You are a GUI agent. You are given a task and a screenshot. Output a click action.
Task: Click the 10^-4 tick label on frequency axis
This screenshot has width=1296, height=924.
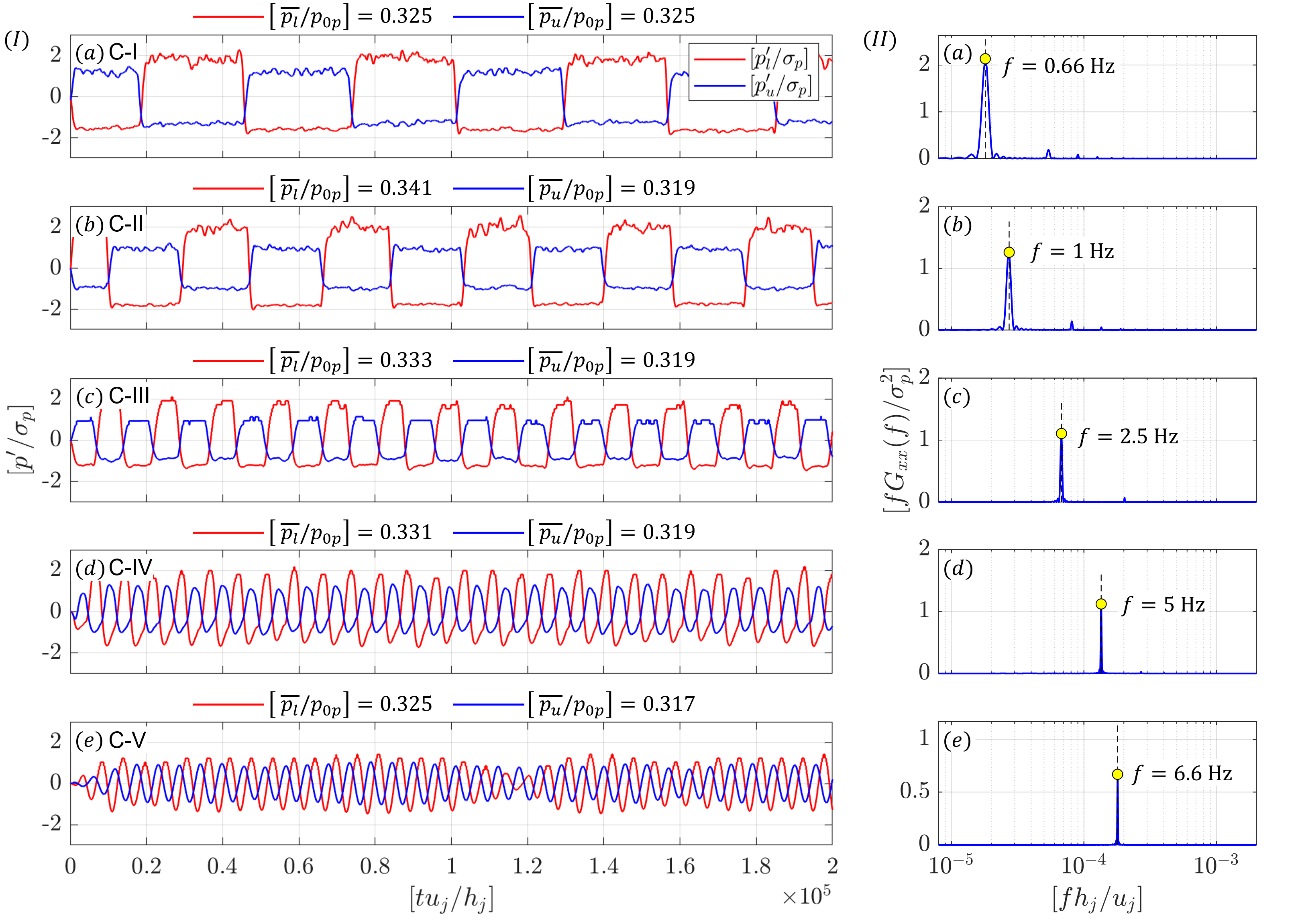(1084, 865)
